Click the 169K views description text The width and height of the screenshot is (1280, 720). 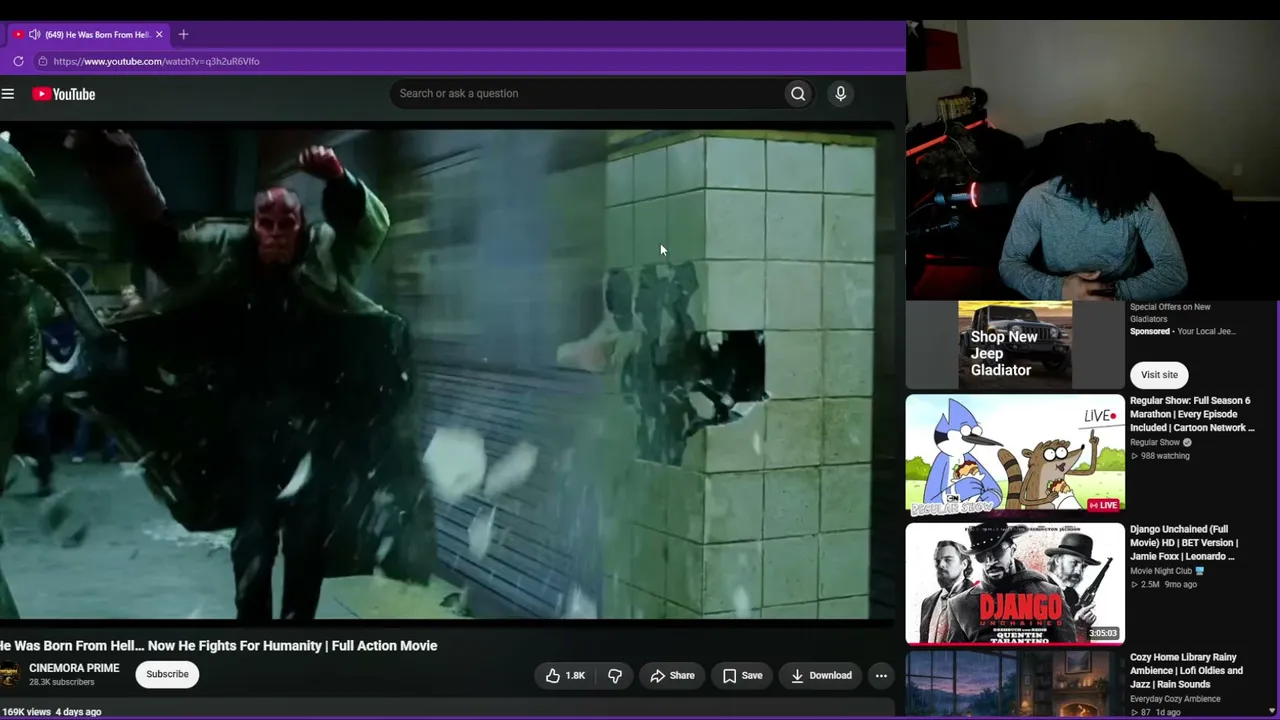pos(51,712)
